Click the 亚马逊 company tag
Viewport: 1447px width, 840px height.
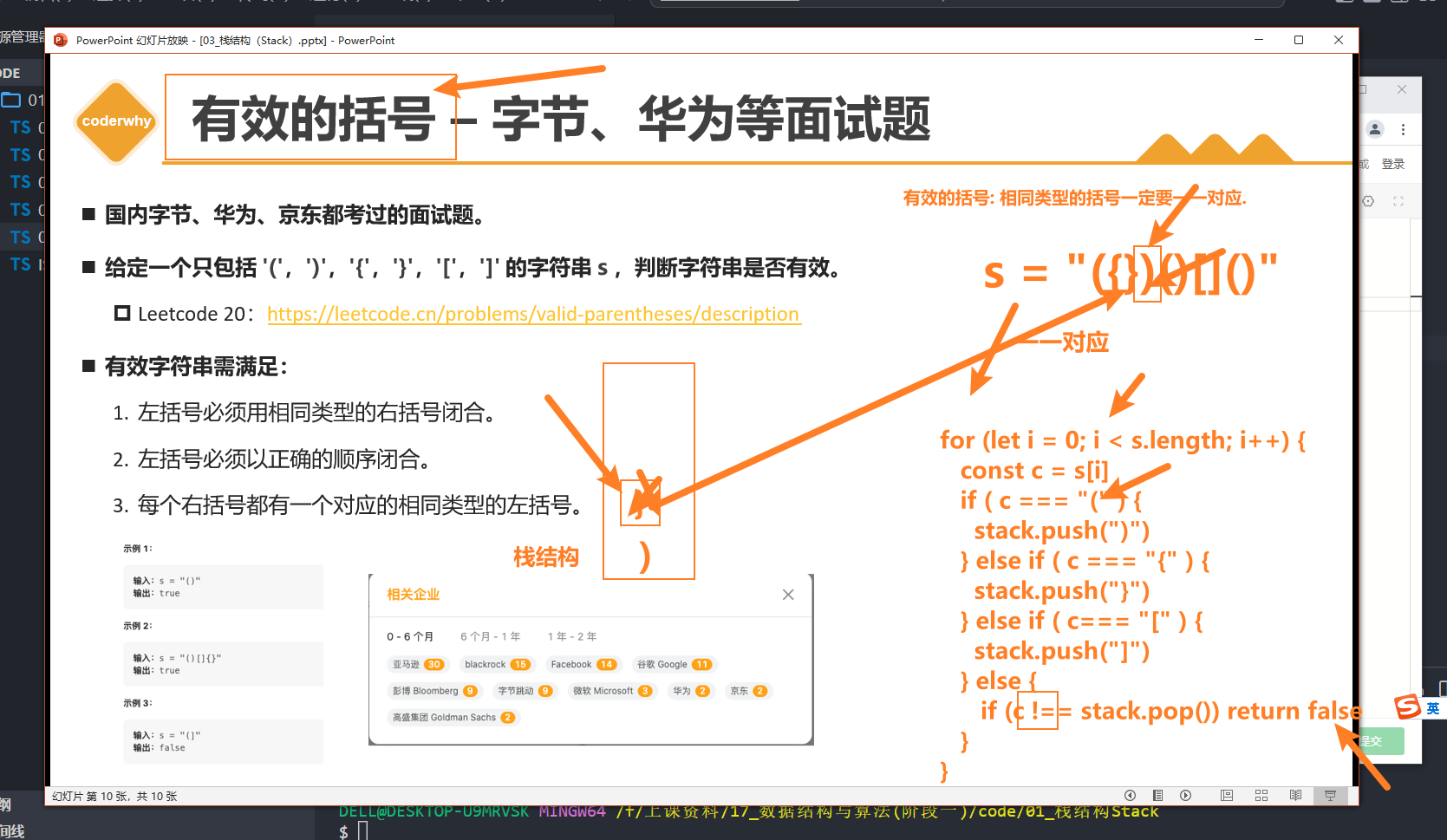pyautogui.click(x=418, y=664)
